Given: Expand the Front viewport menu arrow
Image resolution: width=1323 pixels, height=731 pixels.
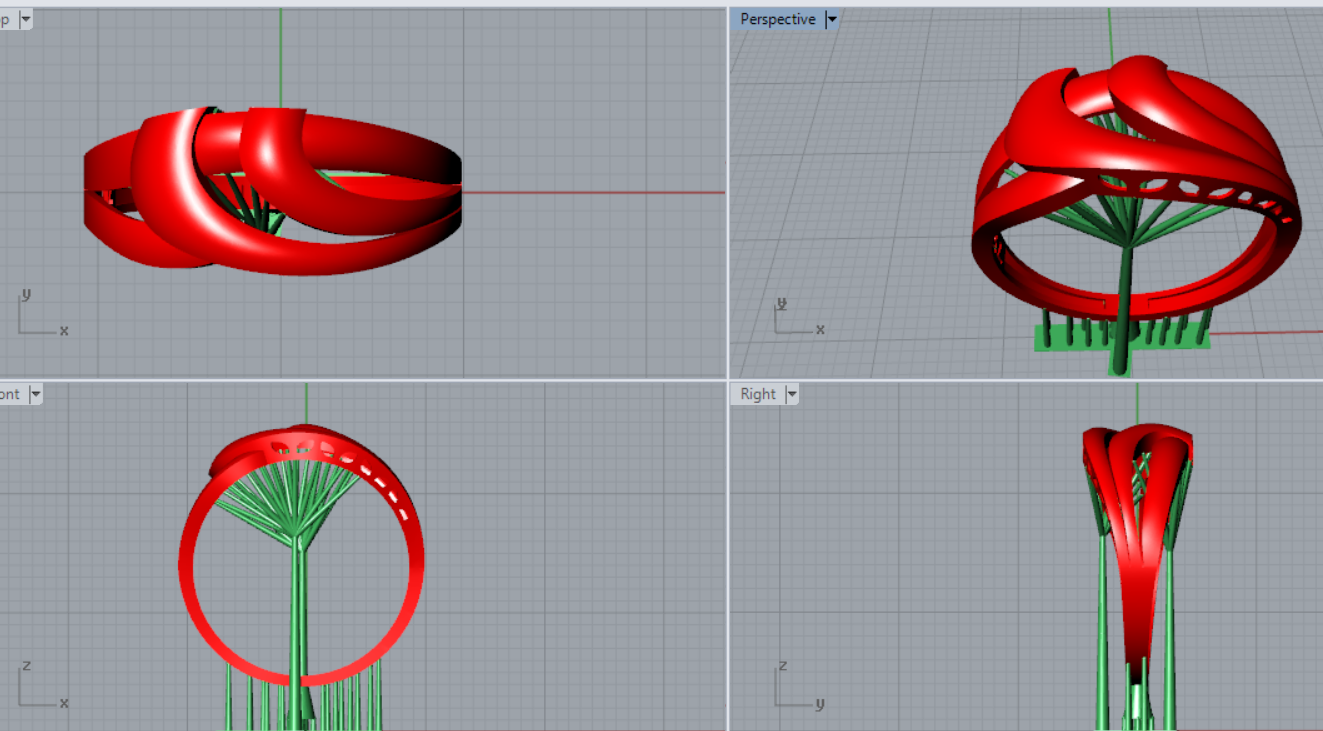Looking at the screenshot, I should (36, 394).
